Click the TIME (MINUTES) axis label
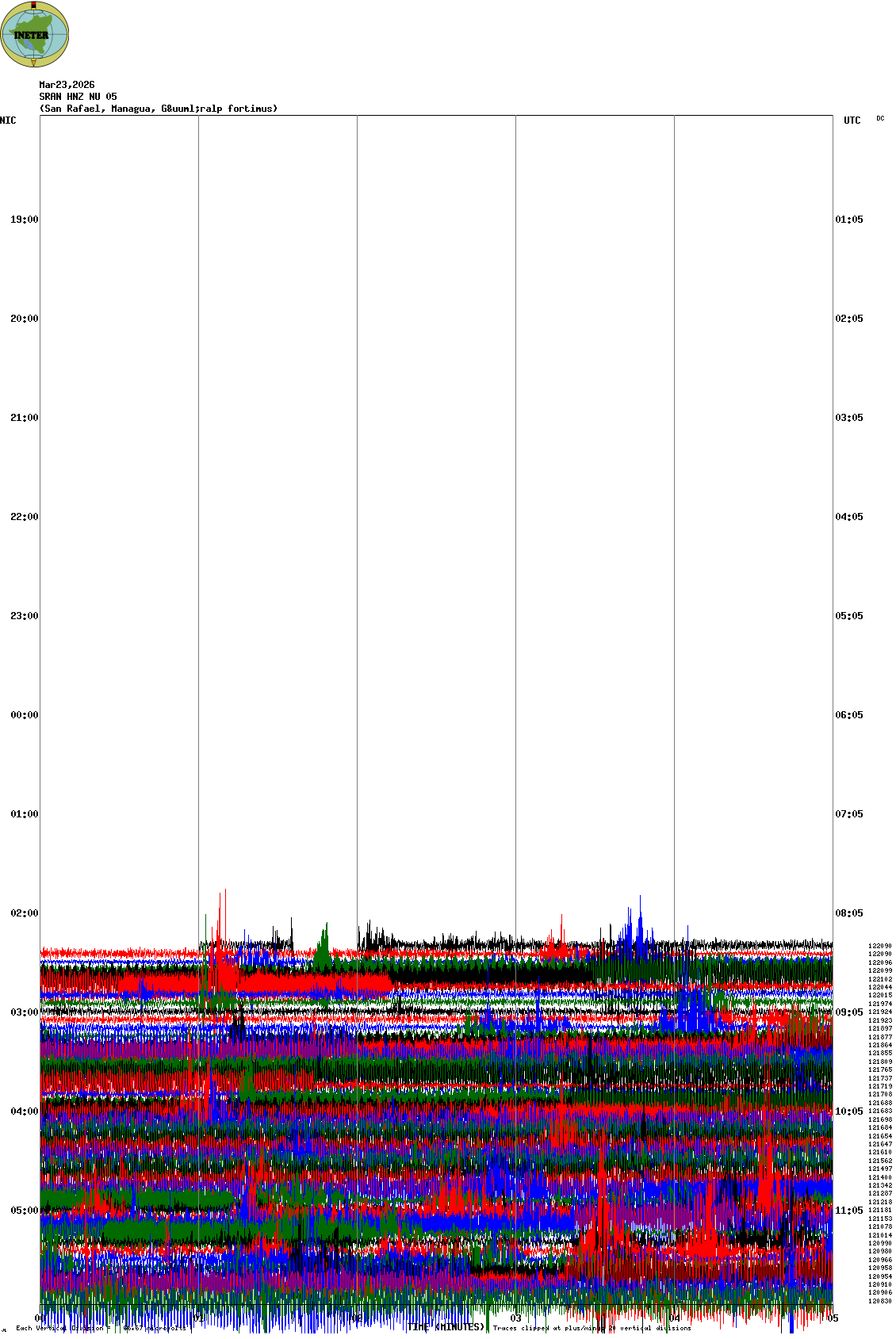 [446, 1327]
